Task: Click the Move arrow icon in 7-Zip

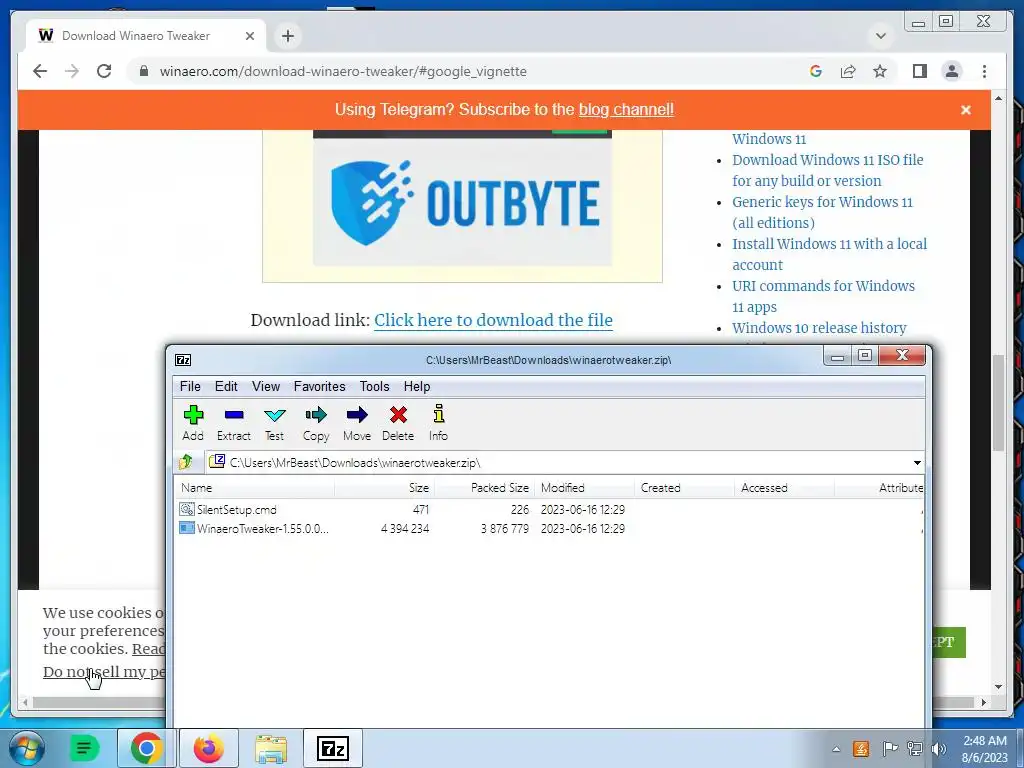Action: 357,415
